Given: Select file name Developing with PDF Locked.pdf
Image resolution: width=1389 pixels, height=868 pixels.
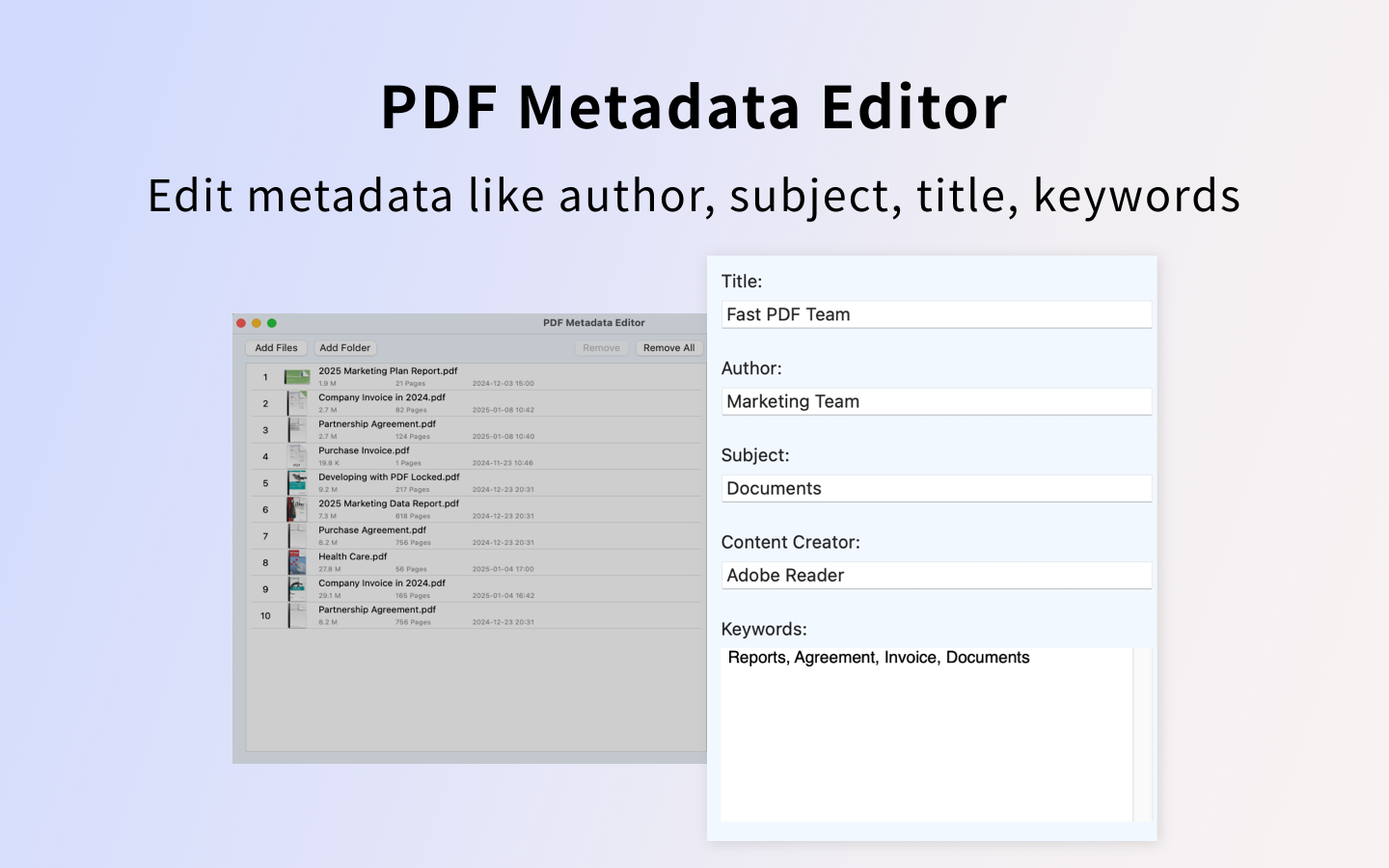Looking at the screenshot, I should (x=389, y=477).
